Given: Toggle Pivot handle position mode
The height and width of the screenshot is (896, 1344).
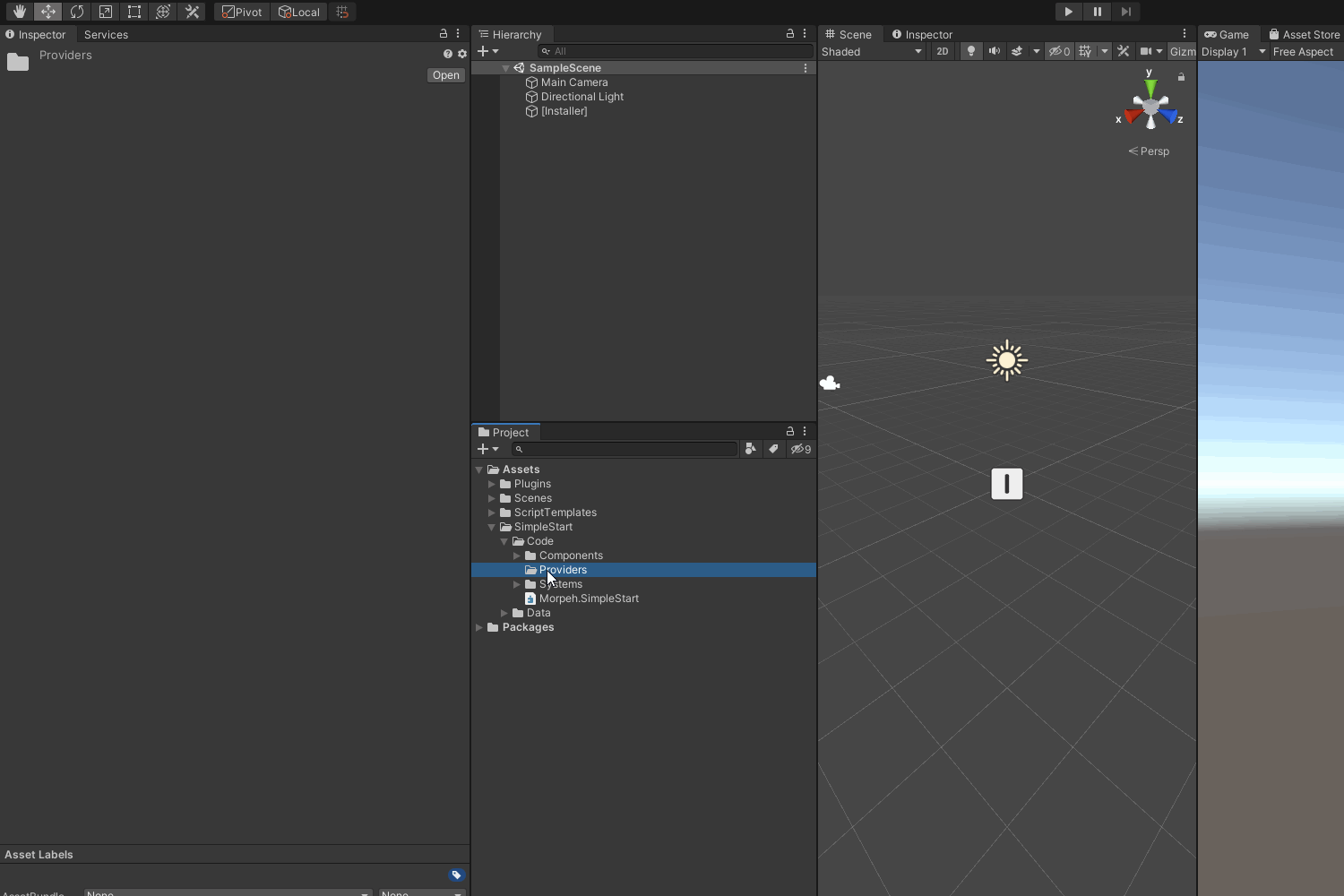Looking at the screenshot, I should (241, 12).
